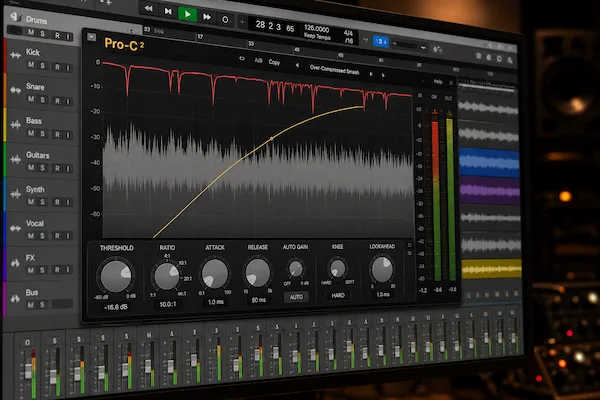Click the Ratio knob

[x=166, y=276]
